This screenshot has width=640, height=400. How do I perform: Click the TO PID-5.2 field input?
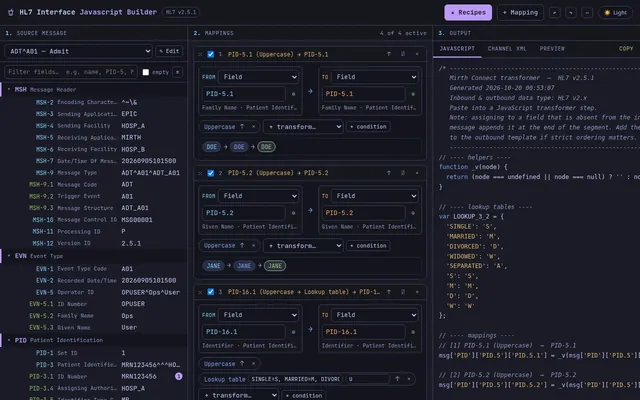point(363,213)
